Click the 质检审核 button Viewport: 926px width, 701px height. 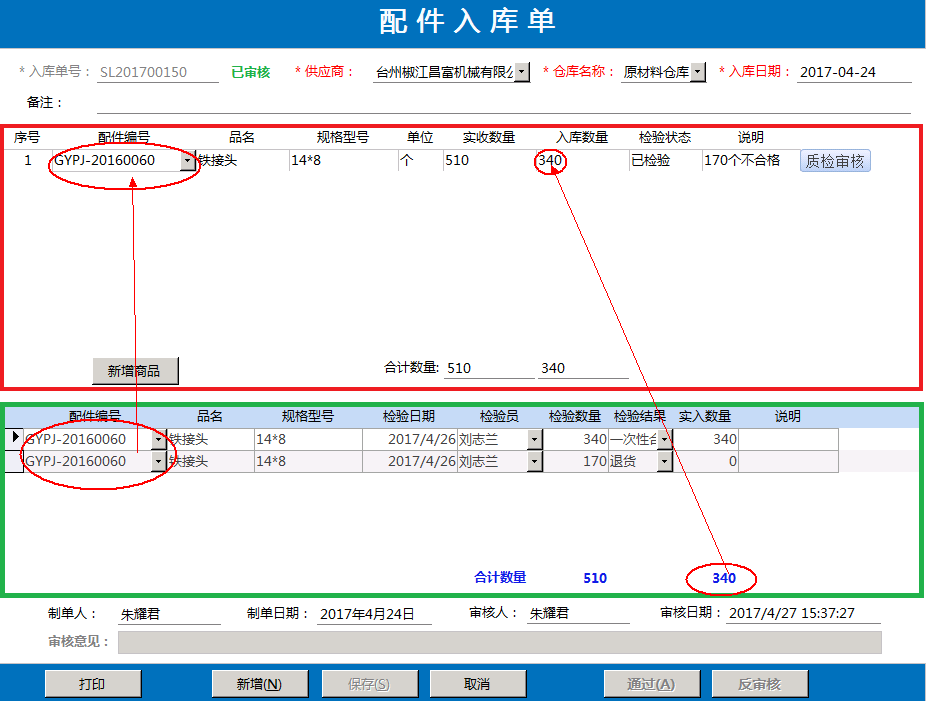tap(835, 161)
